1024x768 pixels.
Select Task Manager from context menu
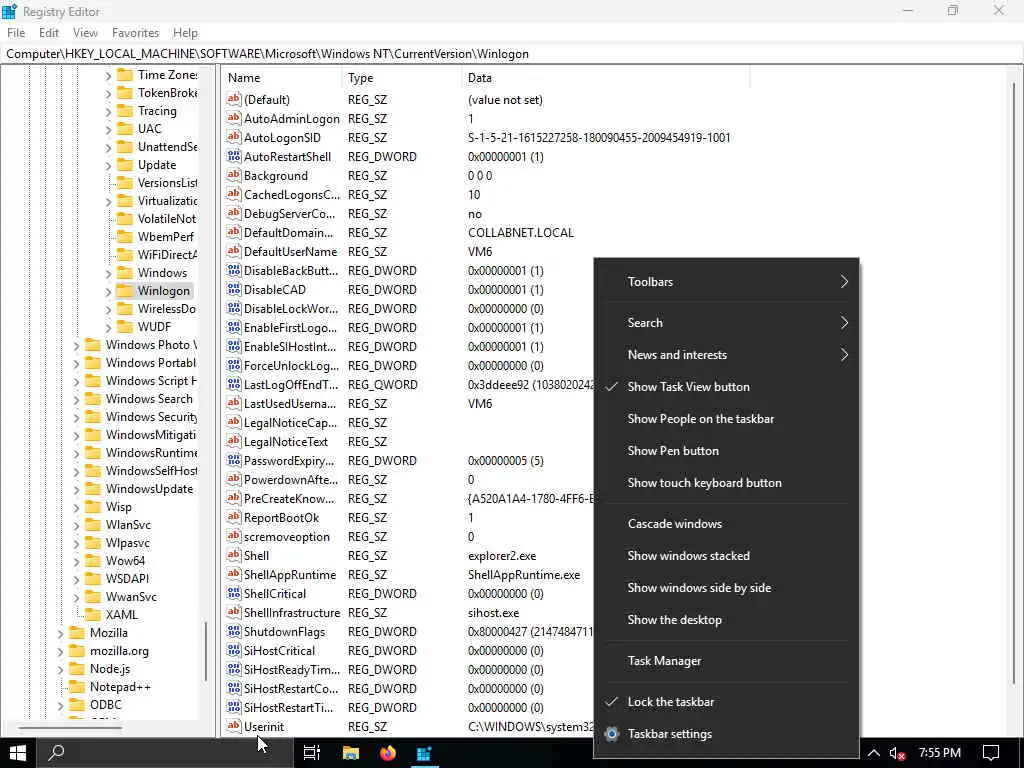click(x=726, y=661)
